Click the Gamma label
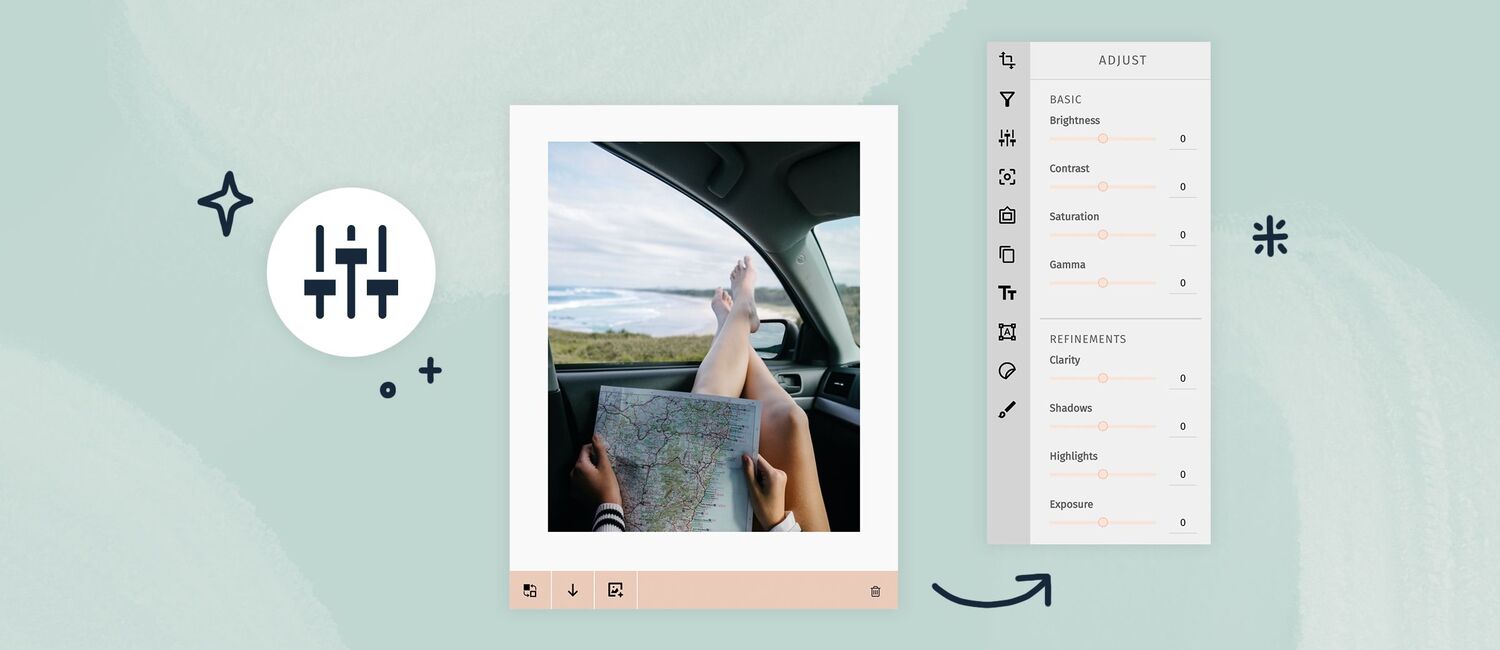 click(x=1068, y=265)
